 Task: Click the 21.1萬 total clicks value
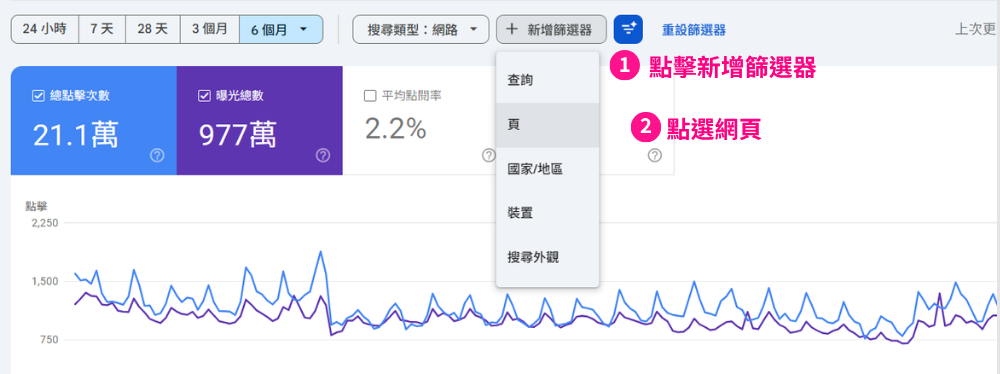75,135
